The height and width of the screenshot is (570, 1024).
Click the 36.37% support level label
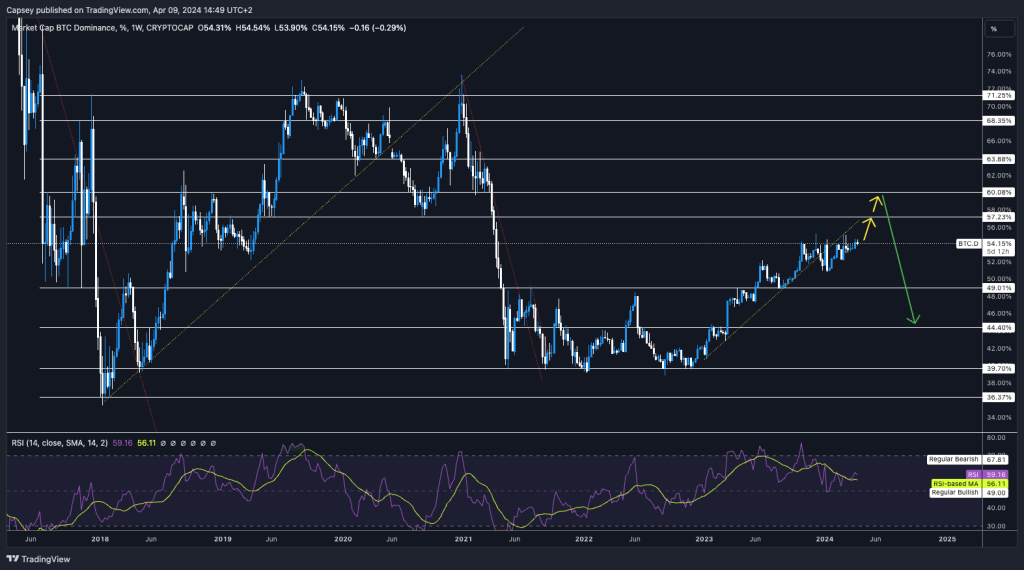(x=999, y=397)
